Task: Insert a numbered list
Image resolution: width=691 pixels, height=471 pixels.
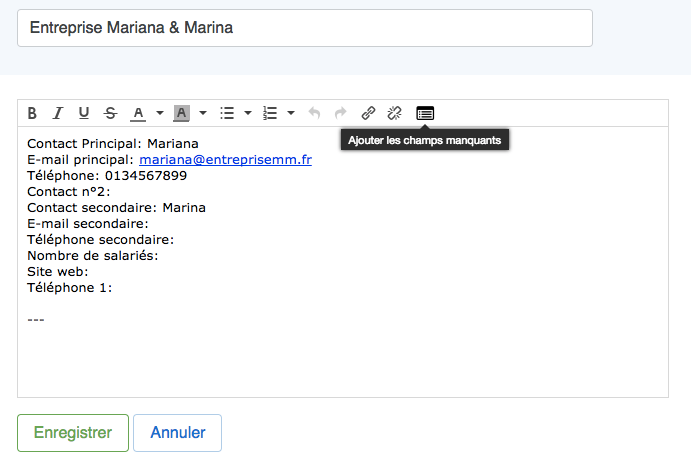Action: (269, 113)
